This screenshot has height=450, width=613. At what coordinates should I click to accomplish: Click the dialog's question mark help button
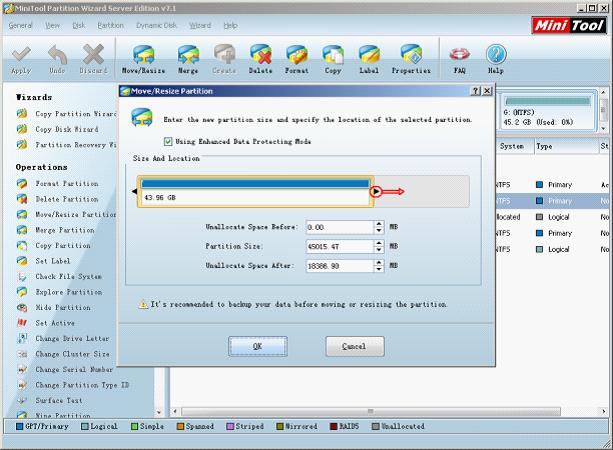pyautogui.click(x=475, y=91)
